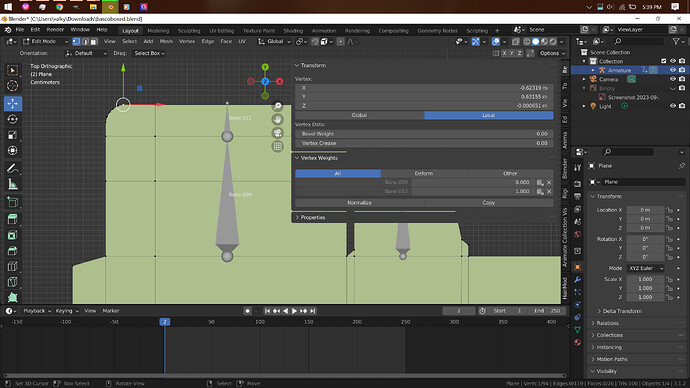Switch to the UV Editing workspace tab
690x388 pixels.
tap(221, 31)
